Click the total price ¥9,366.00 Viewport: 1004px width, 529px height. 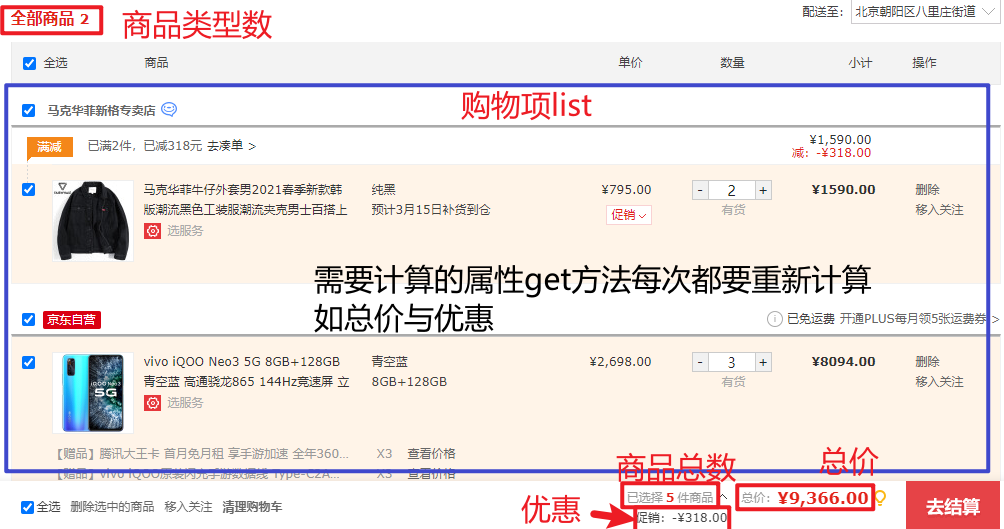823,498
